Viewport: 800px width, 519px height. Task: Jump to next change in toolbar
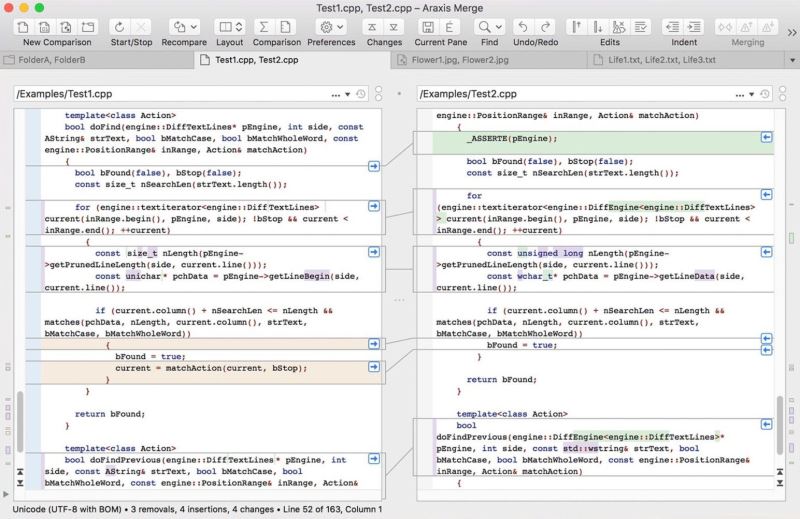click(x=393, y=27)
